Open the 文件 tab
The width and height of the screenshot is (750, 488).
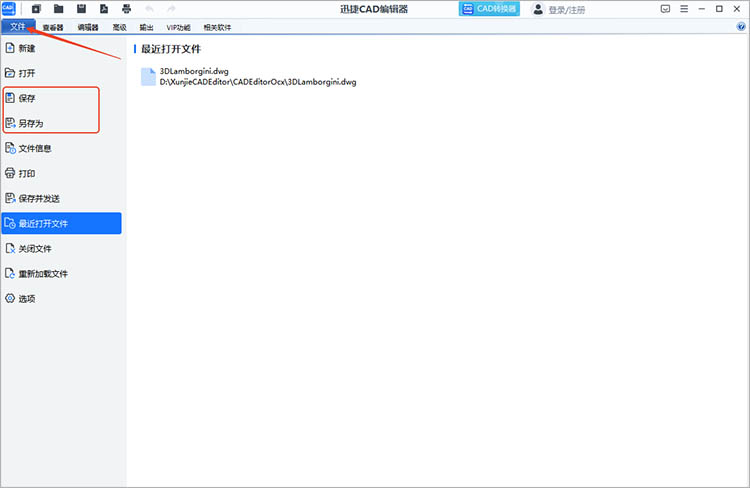[x=18, y=27]
